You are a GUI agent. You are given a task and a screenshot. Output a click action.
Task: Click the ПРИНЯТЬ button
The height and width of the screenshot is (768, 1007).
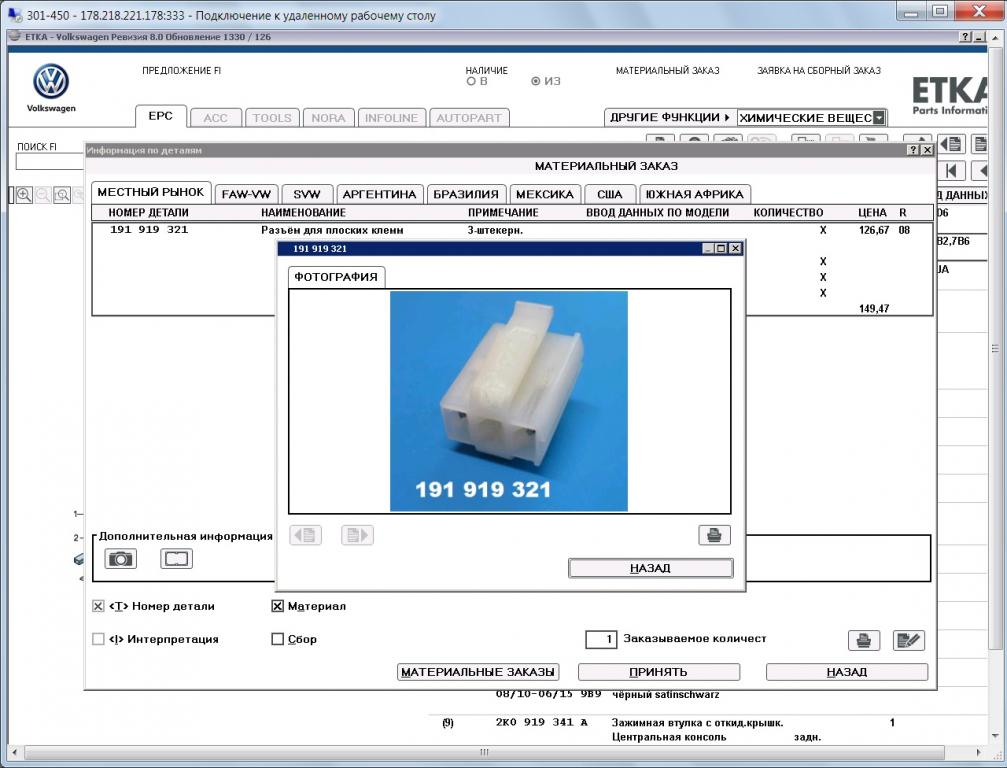[659, 672]
